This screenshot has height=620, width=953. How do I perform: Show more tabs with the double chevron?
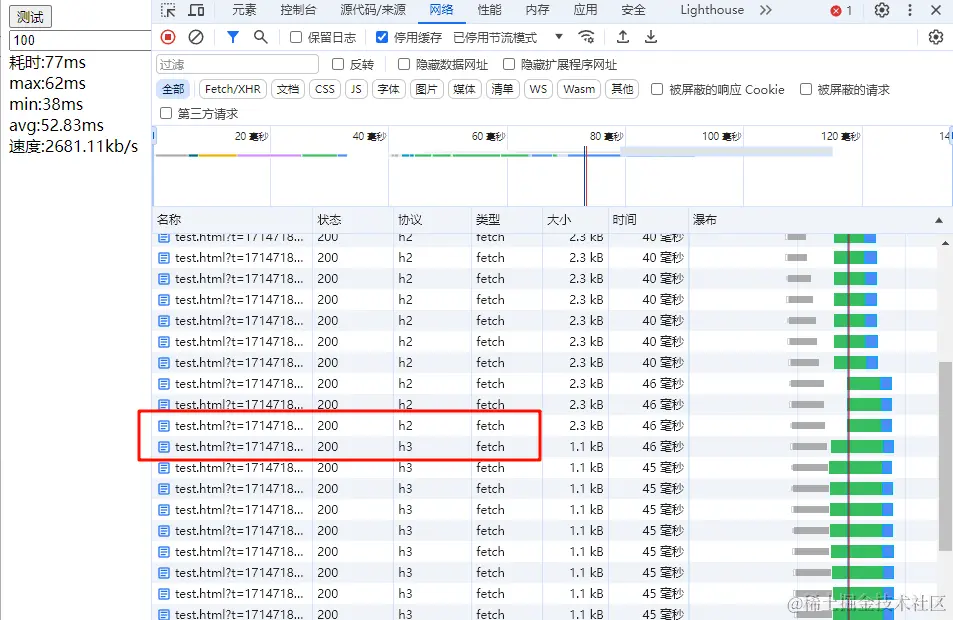[x=765, y=10]
